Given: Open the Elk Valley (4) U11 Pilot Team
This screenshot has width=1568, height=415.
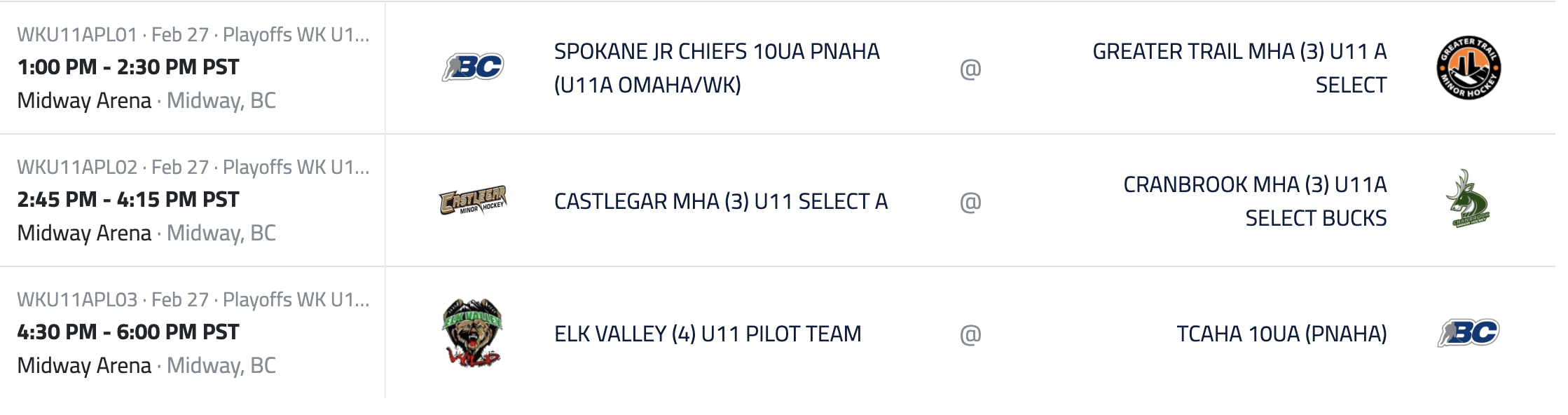Looking at the screenshot, I should click(708, 334).
